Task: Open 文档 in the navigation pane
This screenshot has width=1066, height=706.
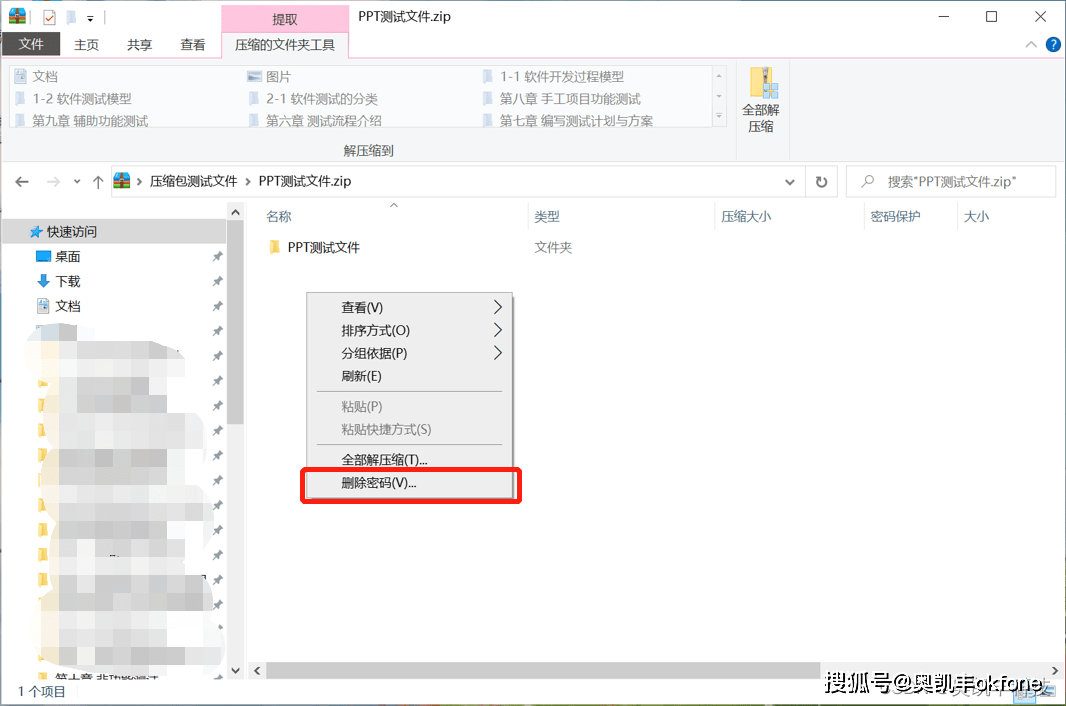Action: [x=67, y=306]
